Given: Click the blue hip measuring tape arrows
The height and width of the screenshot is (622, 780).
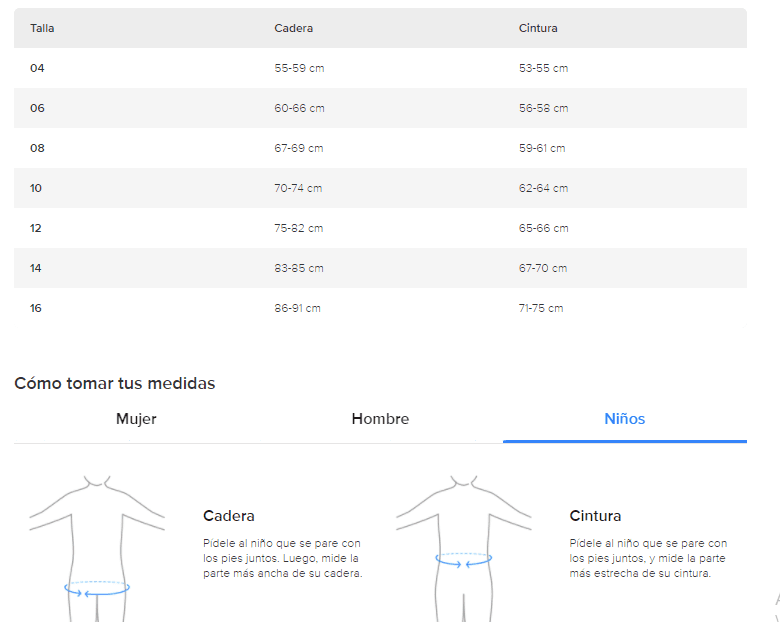Looking at the screenshot, I should pos(97,590).
